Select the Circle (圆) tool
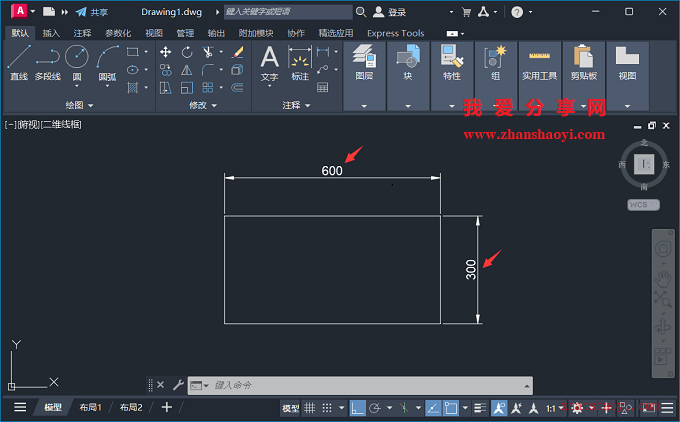 point(77,61)
